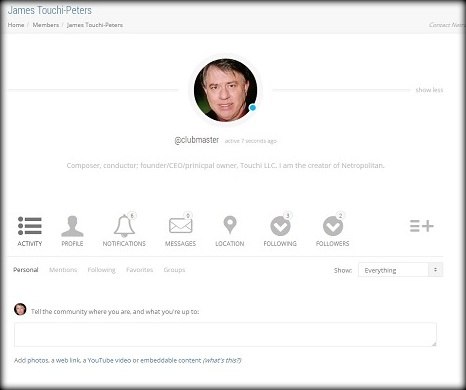Click the large round profile avatar
Image resolution: width=466 pixels, height=390 pixels.
coord(225,90)
